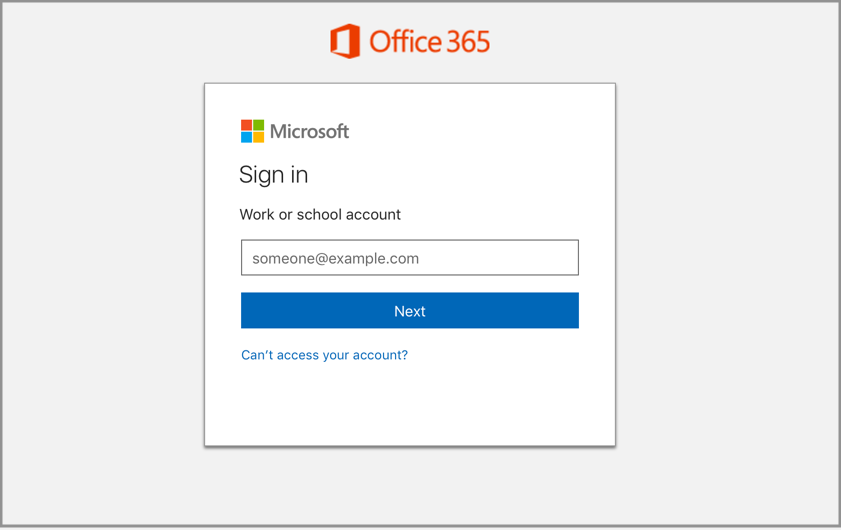Click the orange Office 365 logo icon

[345, 41]
